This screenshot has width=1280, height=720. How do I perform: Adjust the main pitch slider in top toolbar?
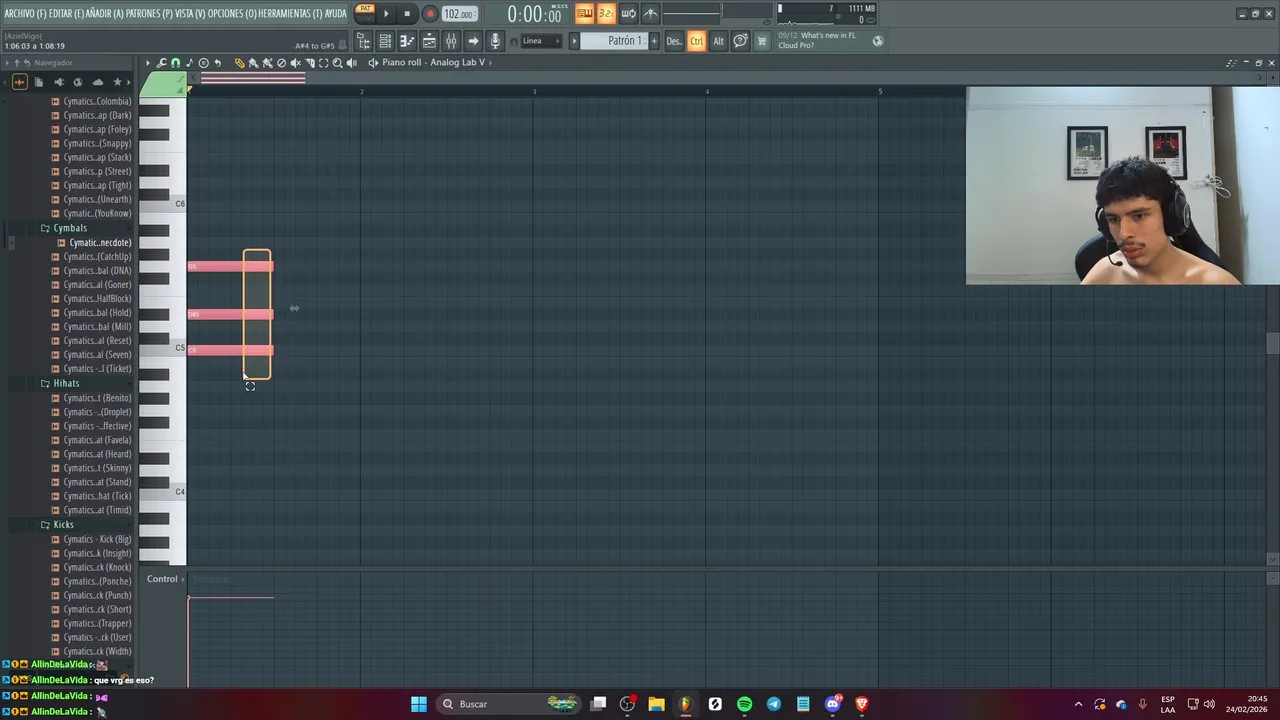[746, 12]
